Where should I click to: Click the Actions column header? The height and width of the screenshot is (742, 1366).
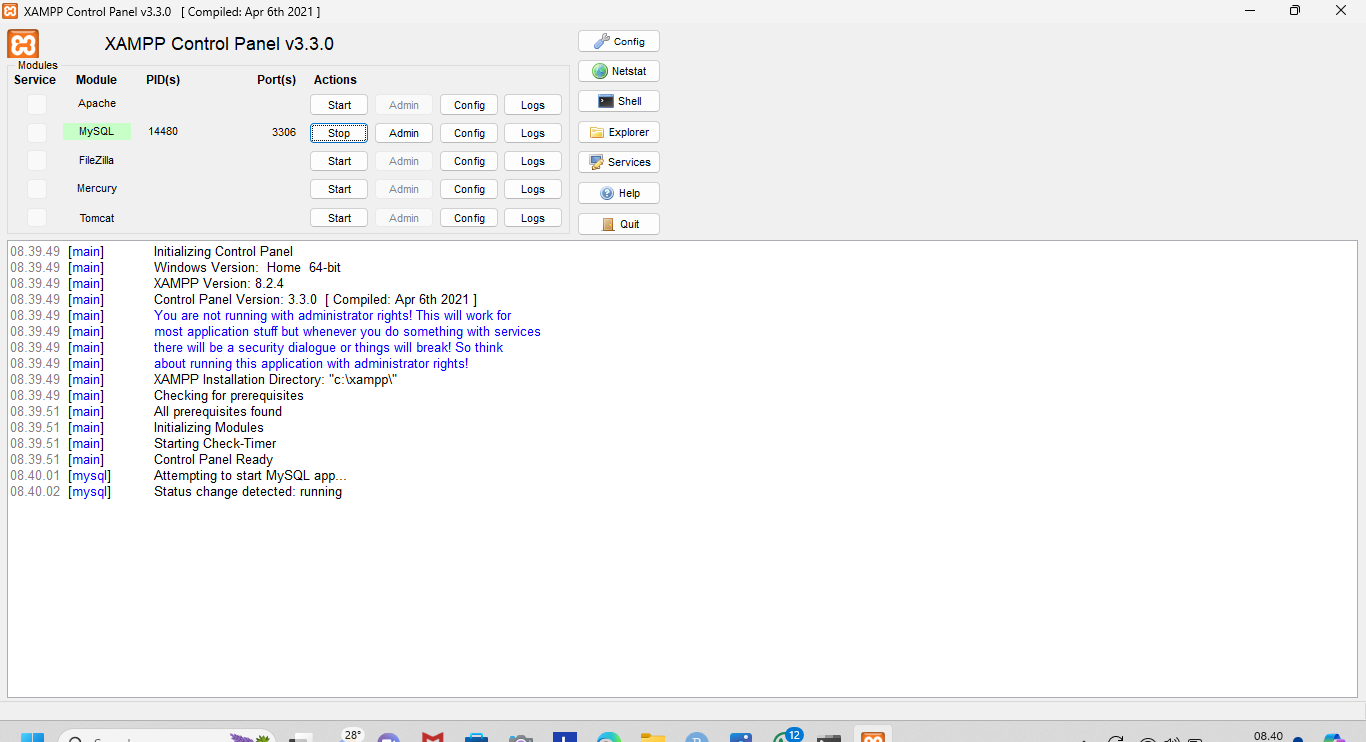pos(335,80)
